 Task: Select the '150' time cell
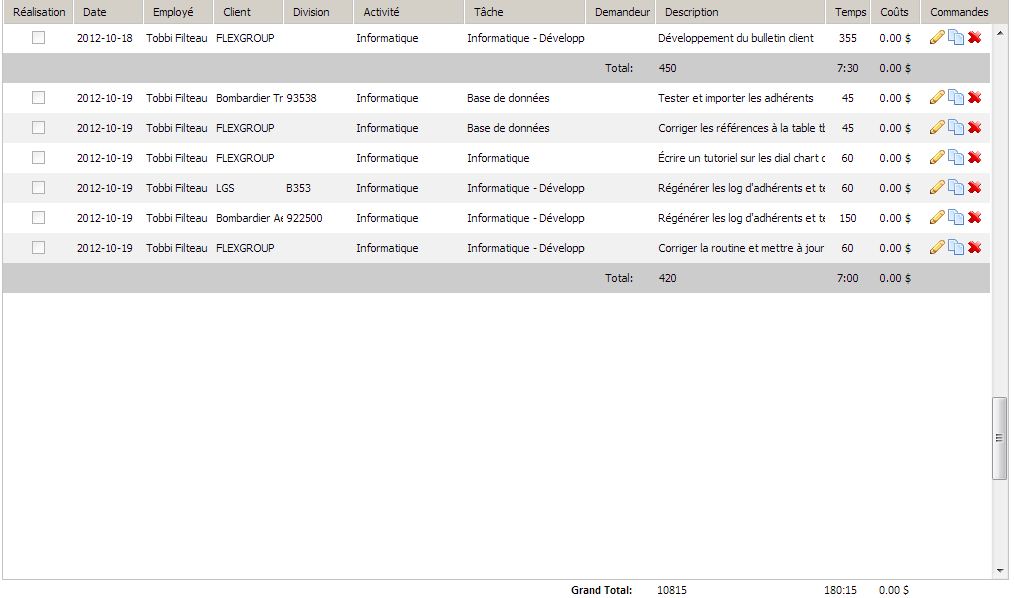point(847,218)
